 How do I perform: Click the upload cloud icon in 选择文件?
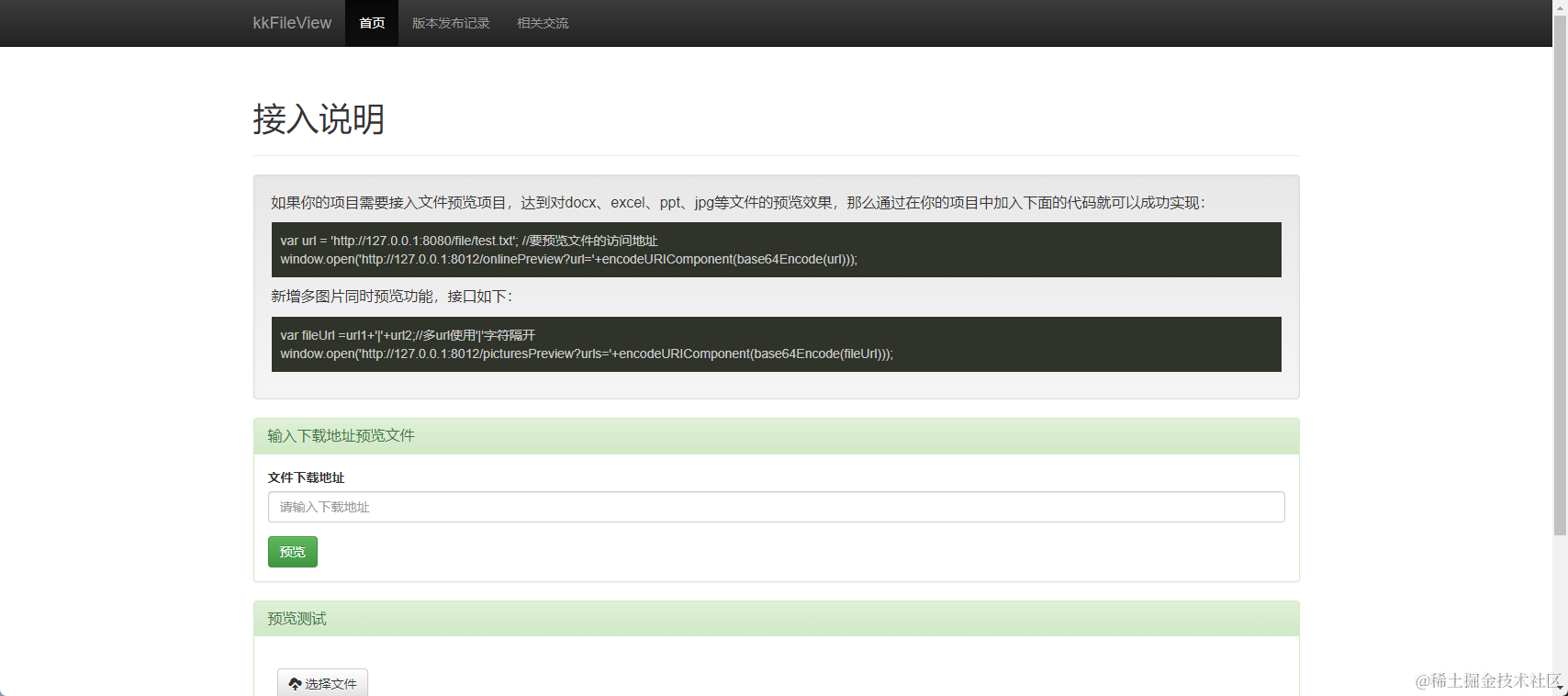click(x=295, y=684)
